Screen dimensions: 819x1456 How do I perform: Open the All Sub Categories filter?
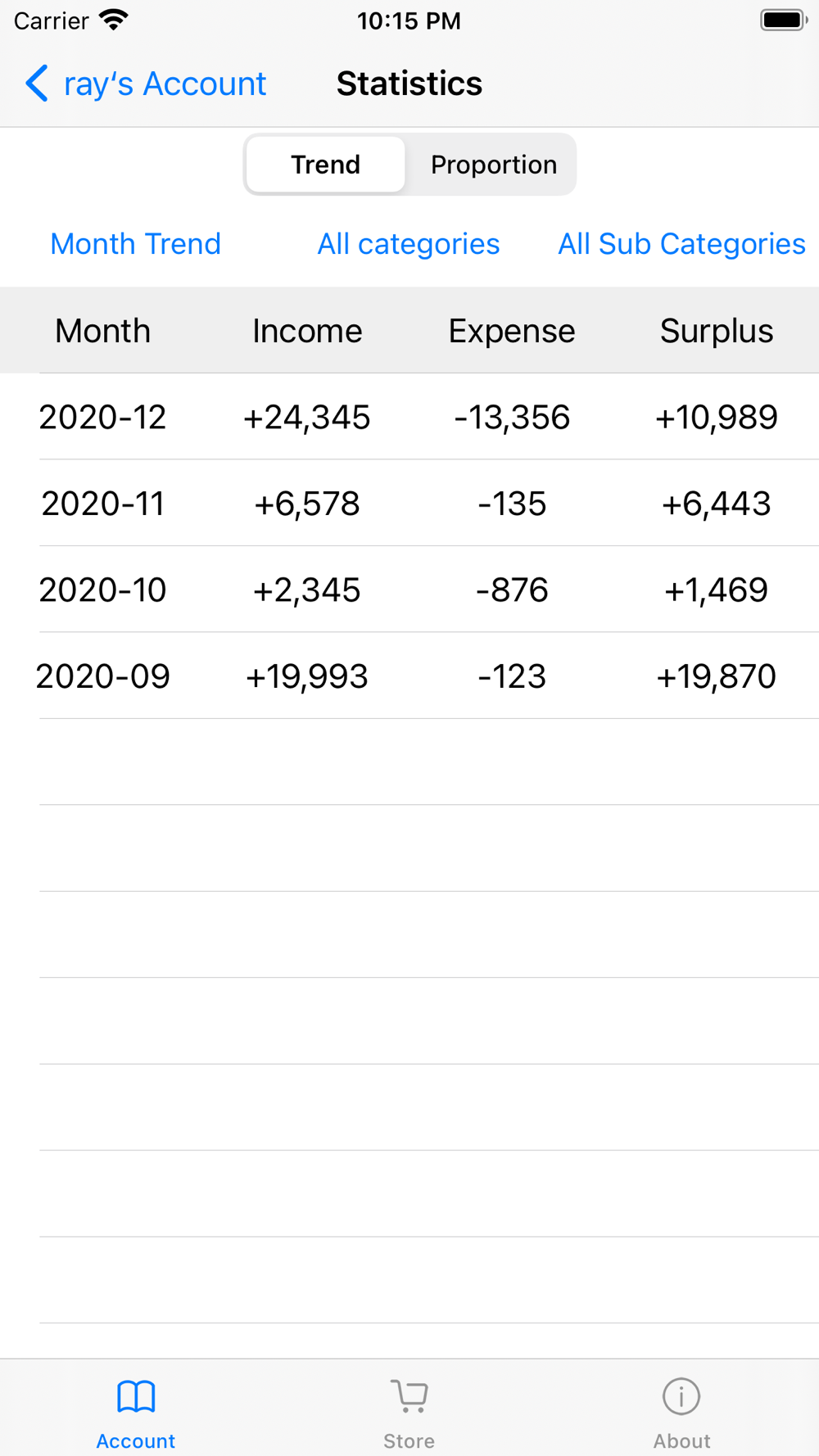coord(681,244)
